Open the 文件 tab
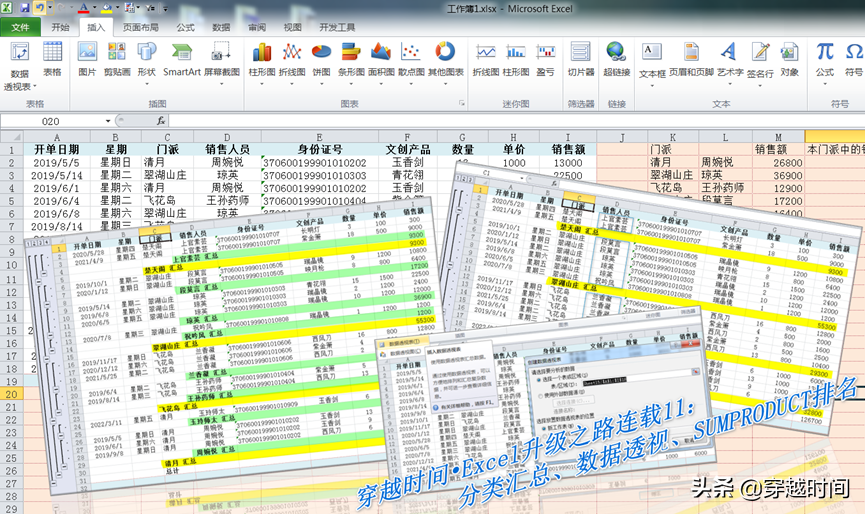Image resolution: width=865 pixels, height=514 pixels. pos(20,27)
